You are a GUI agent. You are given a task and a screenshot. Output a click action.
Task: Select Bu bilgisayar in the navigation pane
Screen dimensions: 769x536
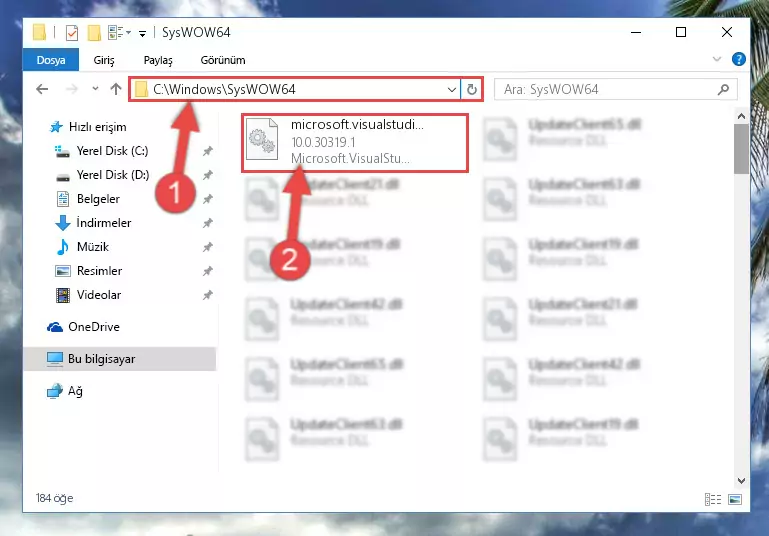(x=119, y=359)
